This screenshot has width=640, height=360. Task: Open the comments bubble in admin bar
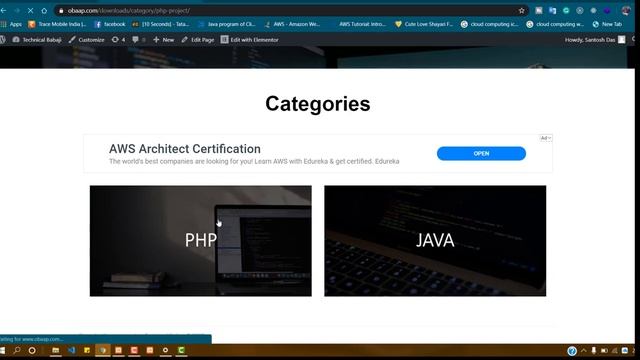[x=139, y=40]
